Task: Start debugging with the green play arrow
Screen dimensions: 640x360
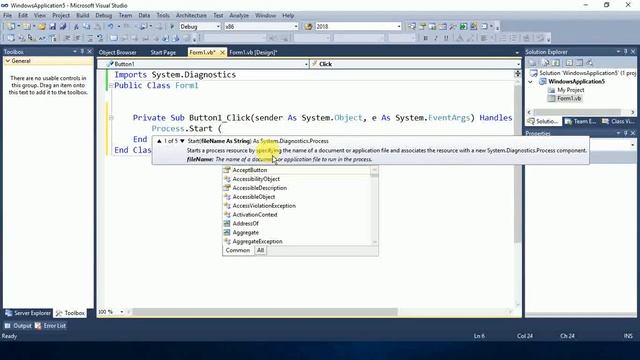Action: (172, 27)
